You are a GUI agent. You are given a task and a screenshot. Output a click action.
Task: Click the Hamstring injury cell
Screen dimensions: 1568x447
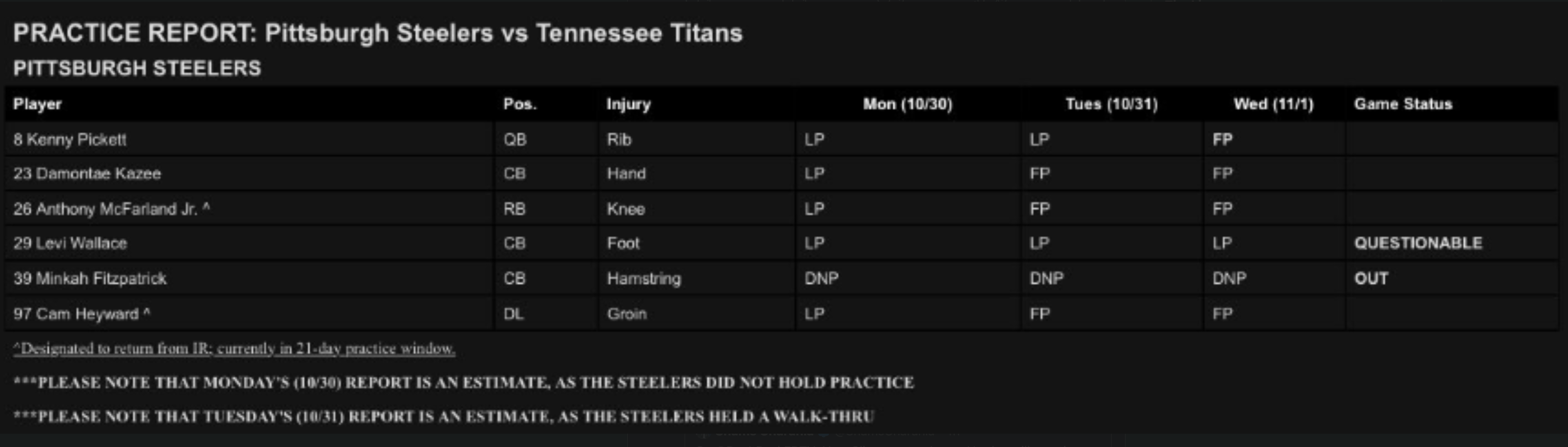pos(644,278)
